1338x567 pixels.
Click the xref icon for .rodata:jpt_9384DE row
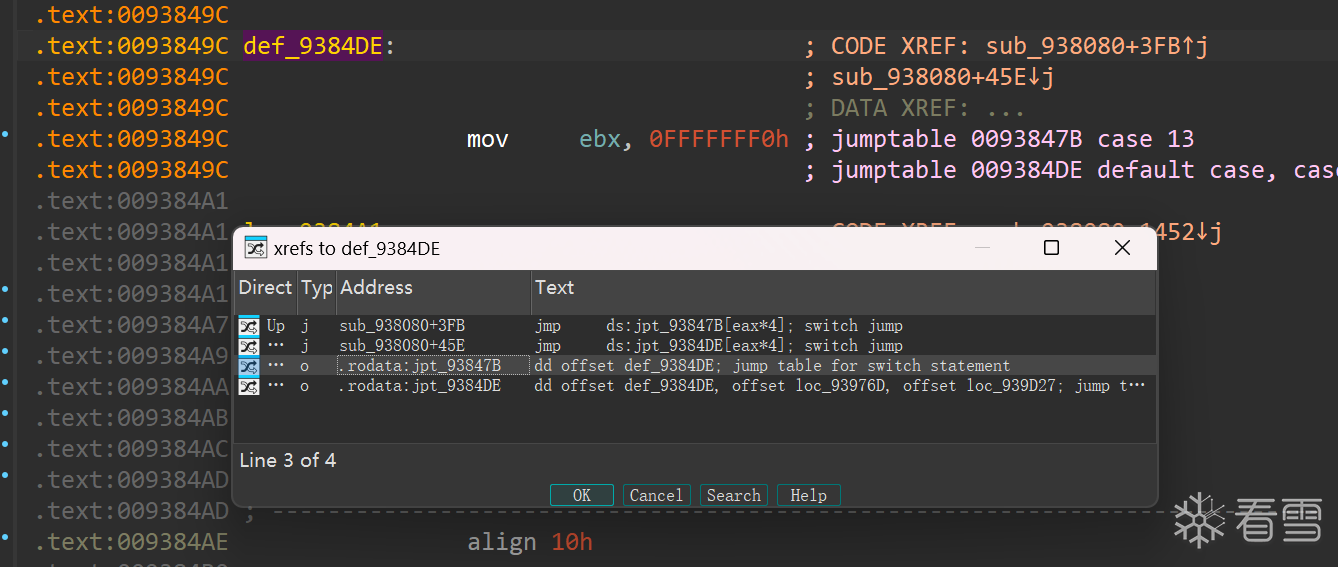click(x=249, y=386)
